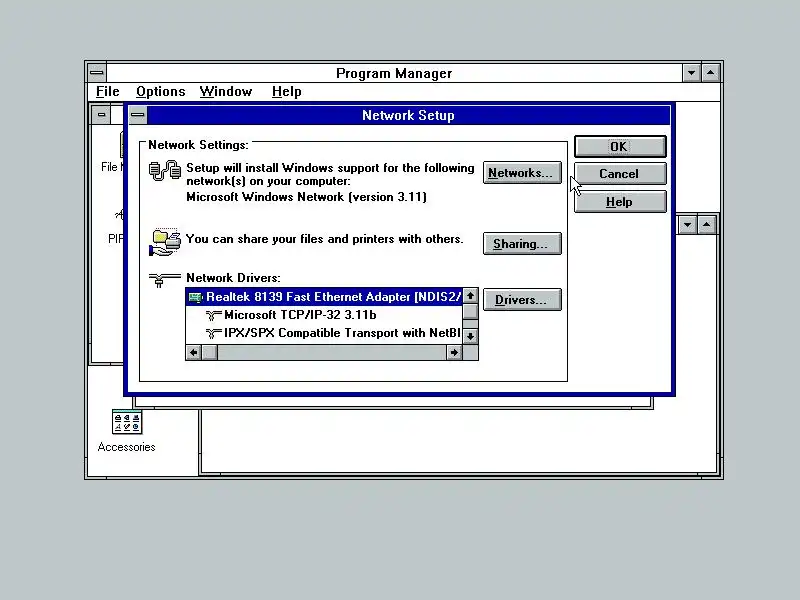Click the Network Setup title bar

(x=408, y=115)
